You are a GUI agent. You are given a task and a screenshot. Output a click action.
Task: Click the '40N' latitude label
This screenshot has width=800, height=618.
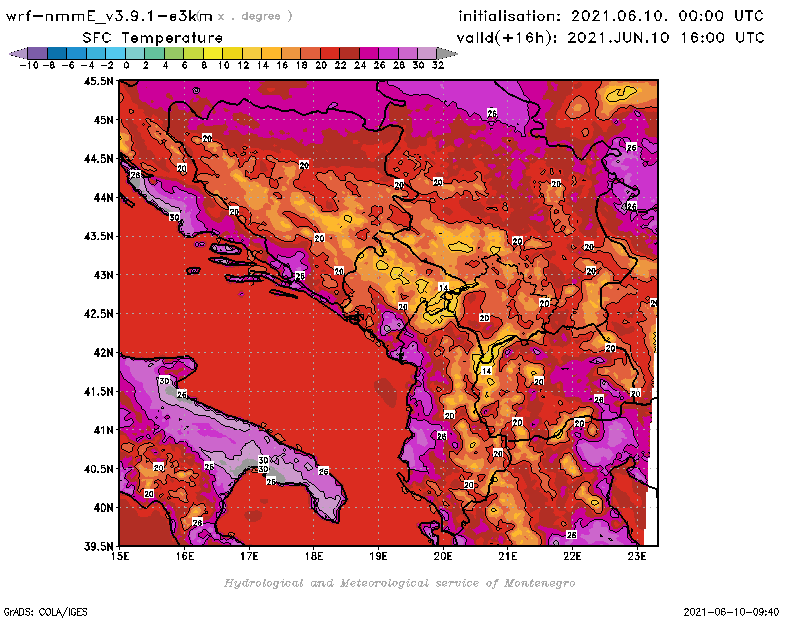(x=104, y=508)
